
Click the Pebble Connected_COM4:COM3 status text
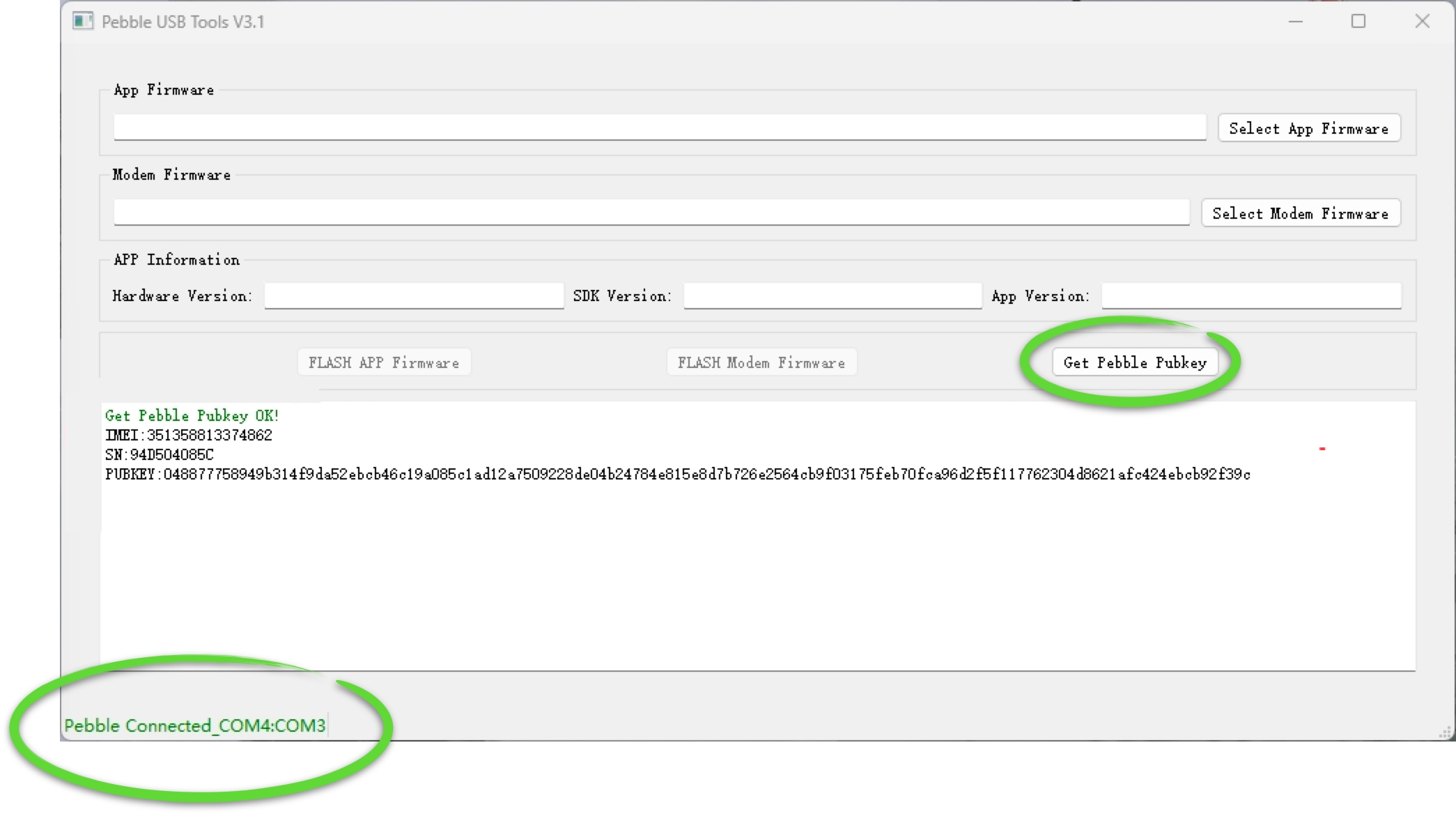[x=195, y=725]
